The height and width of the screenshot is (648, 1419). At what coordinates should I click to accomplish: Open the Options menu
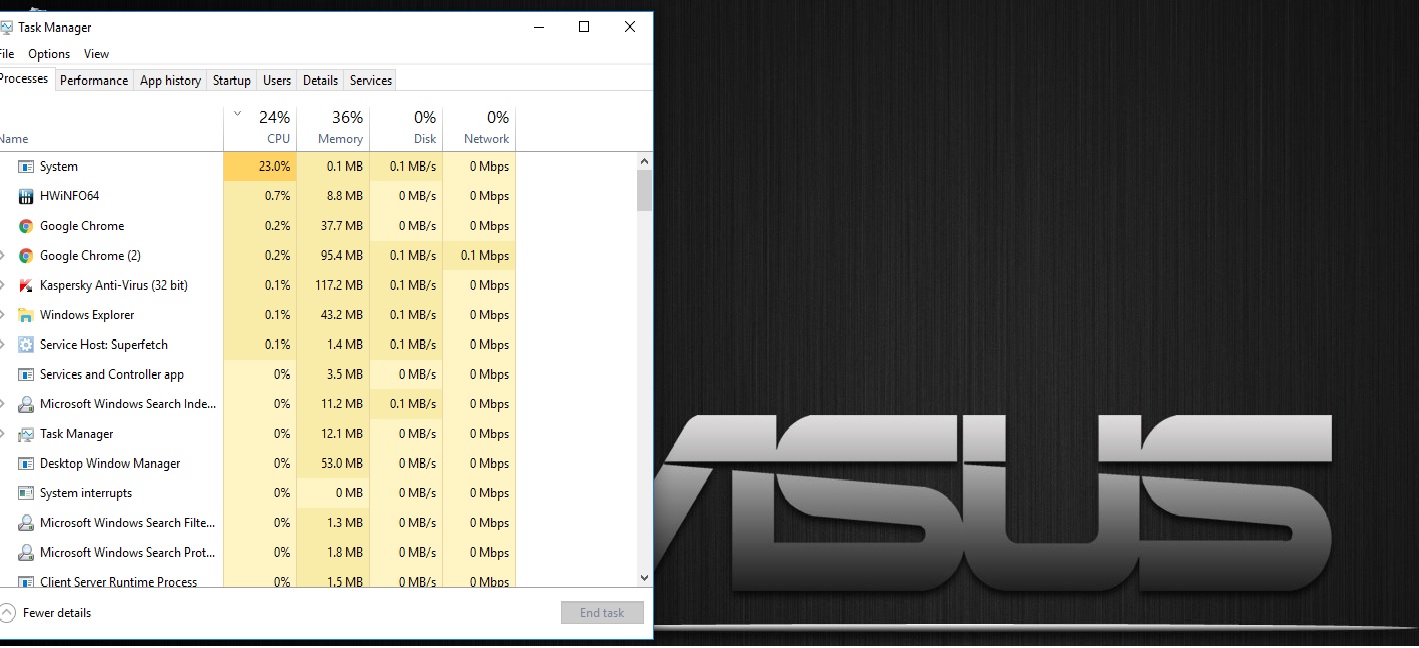point(49,54)
